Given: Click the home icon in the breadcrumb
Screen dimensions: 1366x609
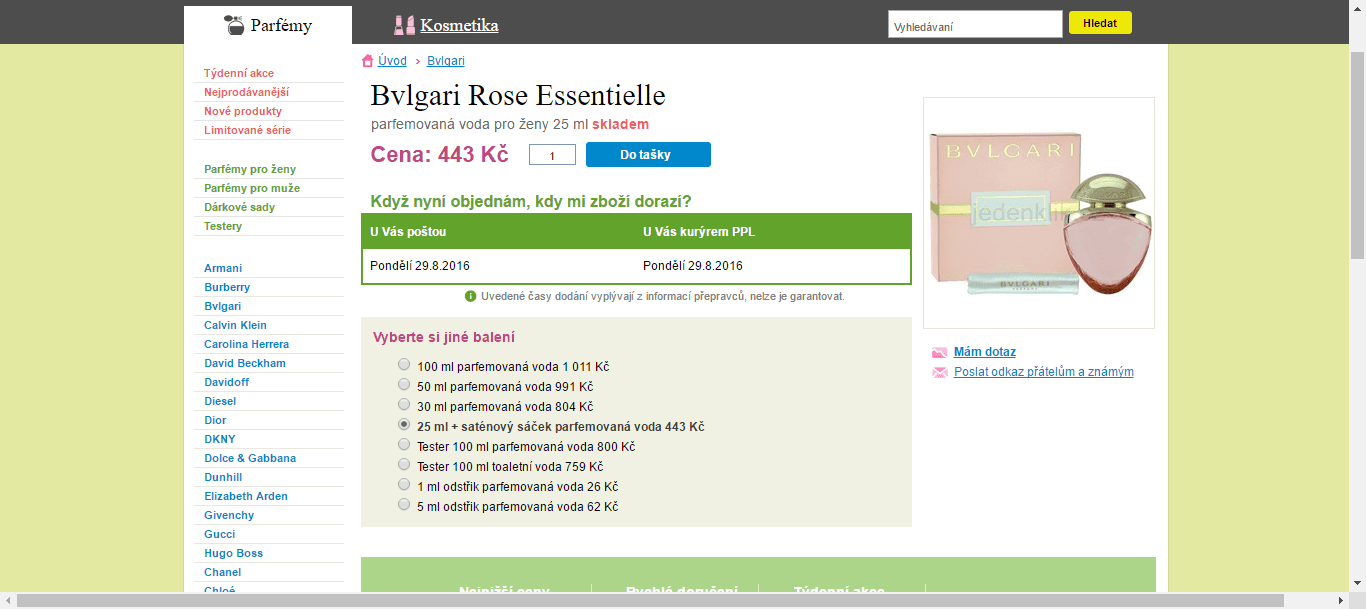Looking at the screenshot, I should pos(367,61).
